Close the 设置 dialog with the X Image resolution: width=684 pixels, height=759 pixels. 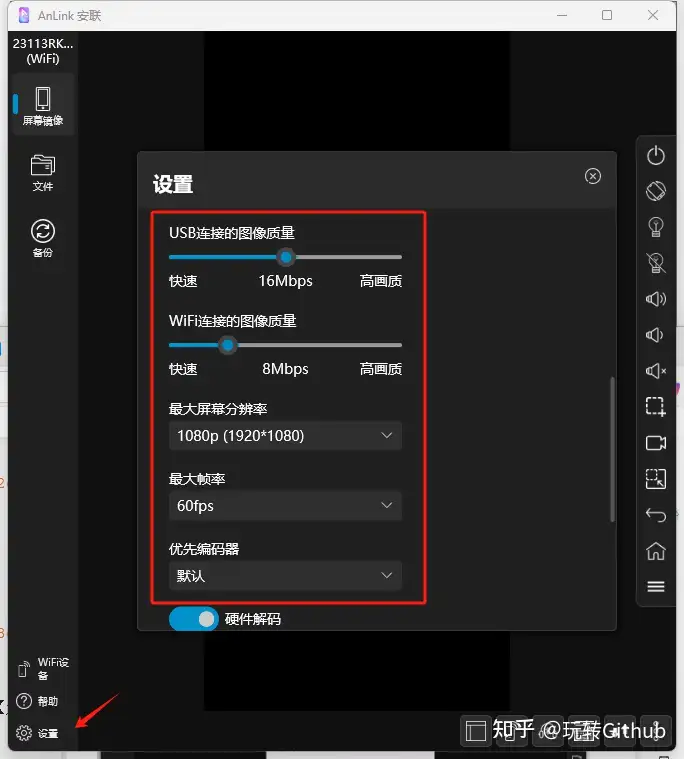coord(593,176)
